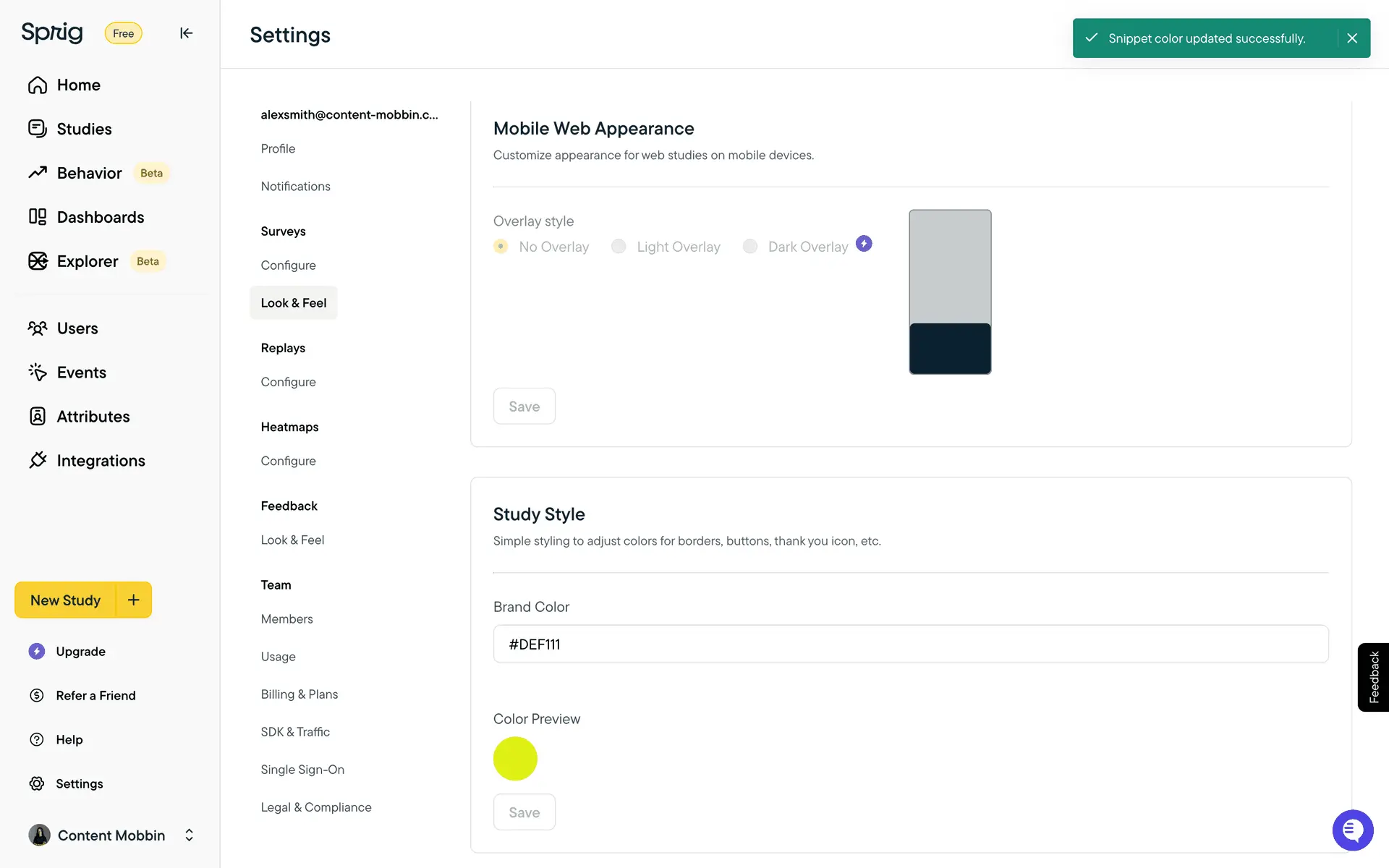Click the Events cursor icon
Image resolution: width=1389 pixels, height=868 pixels.
click(38, 372)
